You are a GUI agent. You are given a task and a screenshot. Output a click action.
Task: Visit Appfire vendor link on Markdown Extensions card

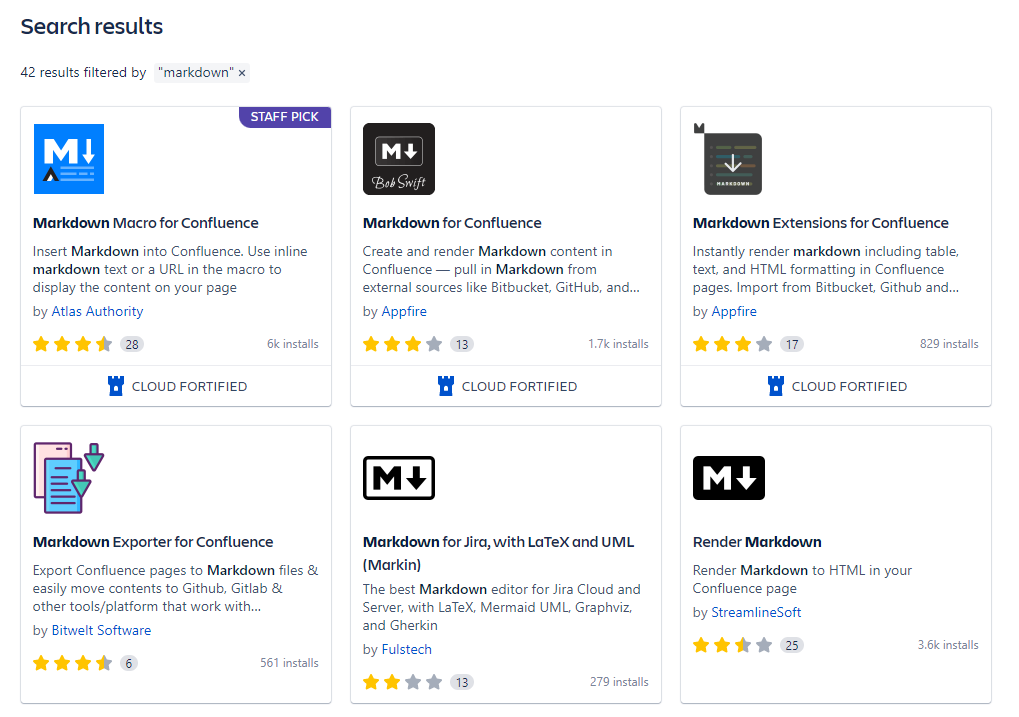[x=734, y=311]
